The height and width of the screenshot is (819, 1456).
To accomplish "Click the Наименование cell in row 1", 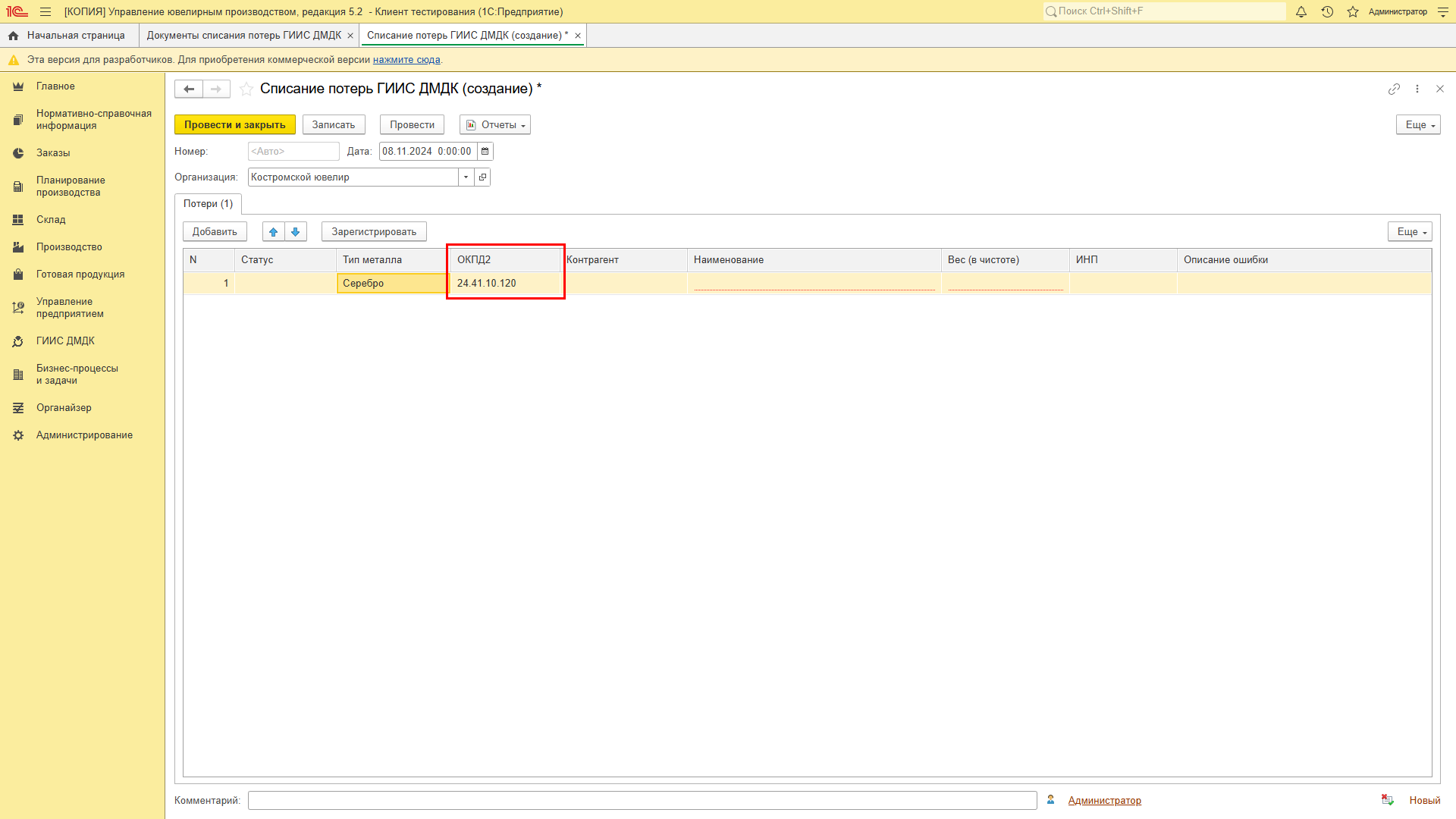I will 814,284.
